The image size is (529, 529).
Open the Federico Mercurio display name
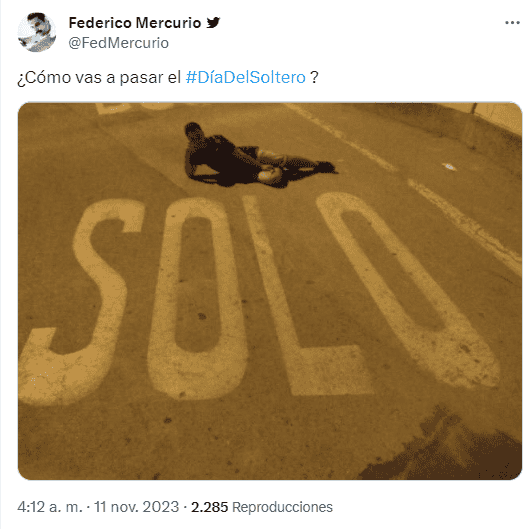pyautogui.click(x=135, y=23)
